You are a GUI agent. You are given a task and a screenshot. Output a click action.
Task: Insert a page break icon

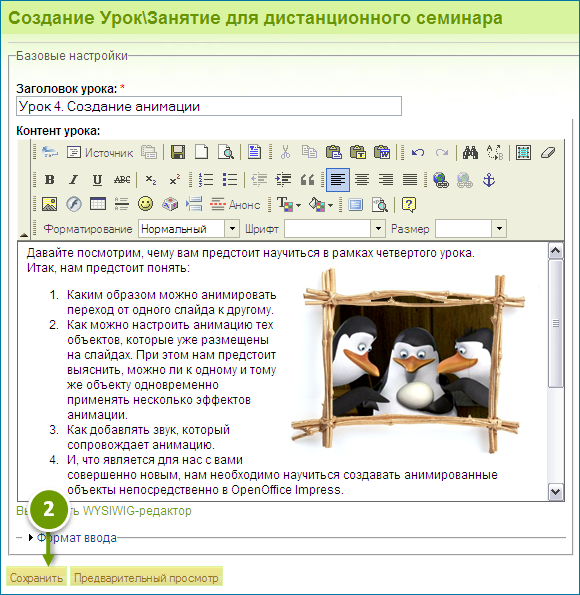point(194,204)
